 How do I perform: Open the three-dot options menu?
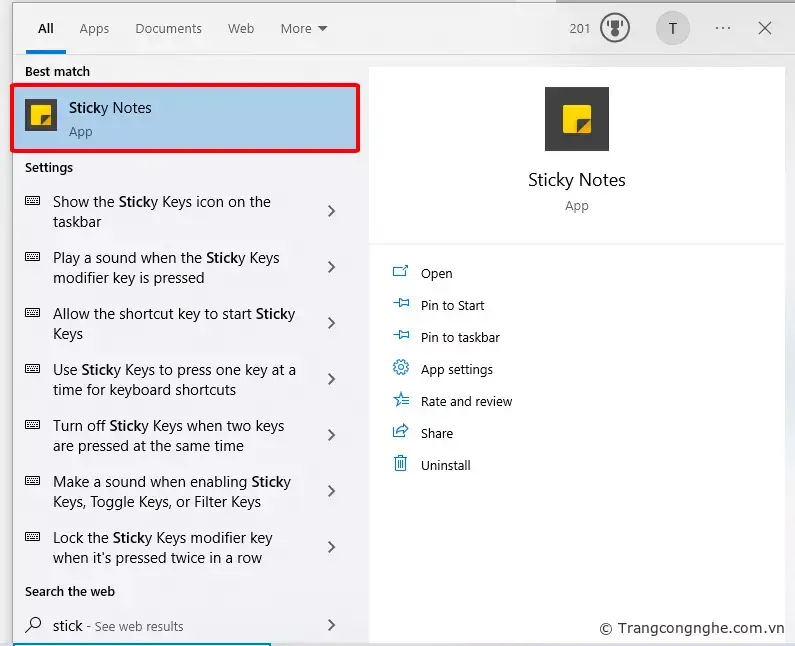723,29
